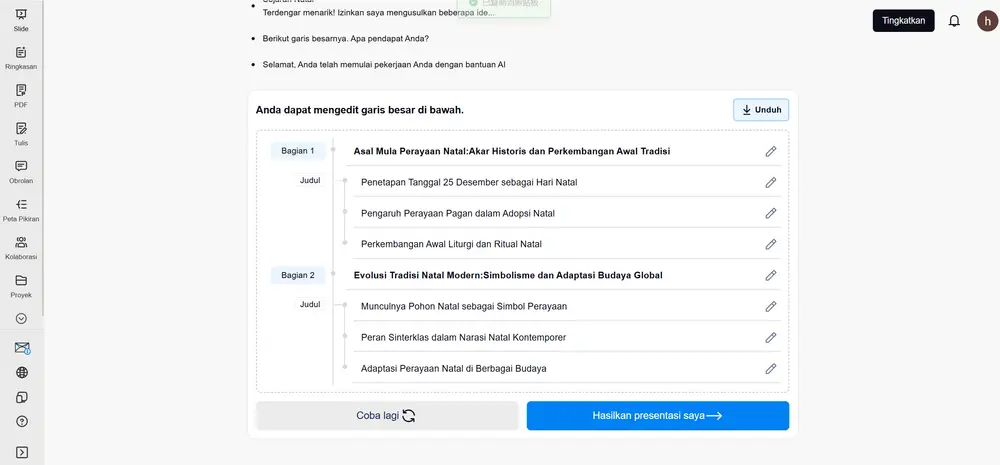1000x465 pixels.
Task: Select text Peran Sinterklas dalam Narasi Natal Kontemporer
Action: 463,337
